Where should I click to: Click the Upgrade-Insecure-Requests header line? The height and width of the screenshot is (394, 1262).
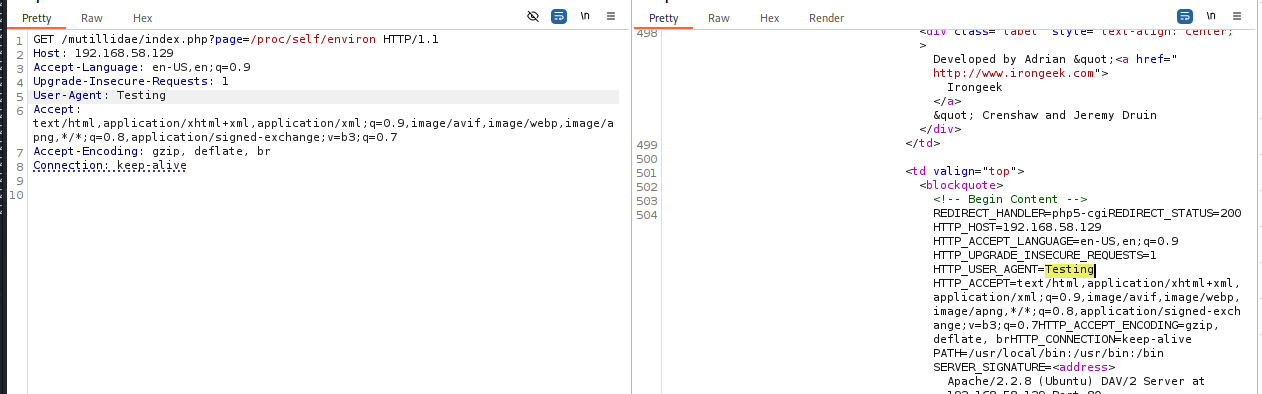(131, 81)
